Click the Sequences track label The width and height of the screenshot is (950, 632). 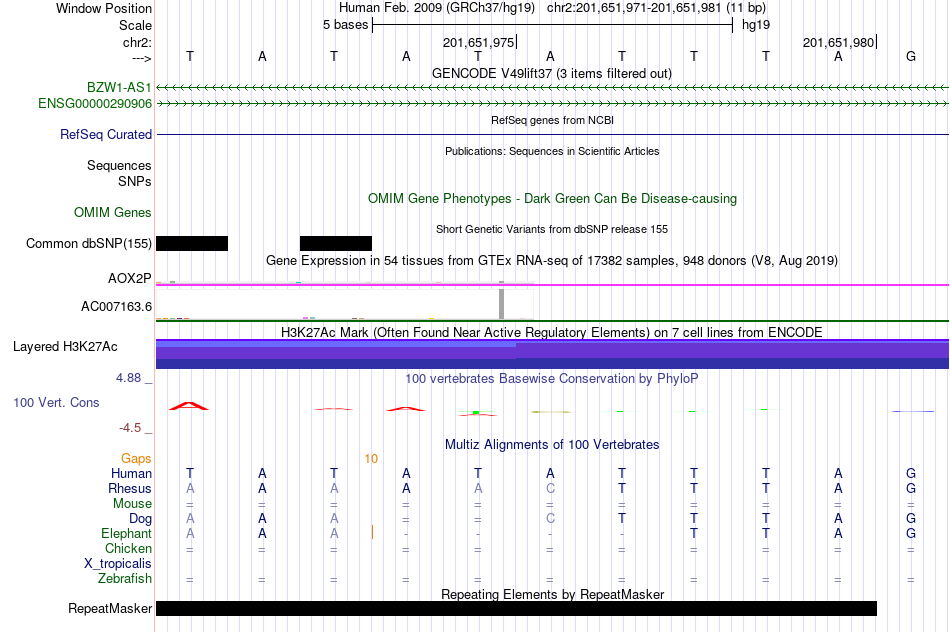point(119,165)
